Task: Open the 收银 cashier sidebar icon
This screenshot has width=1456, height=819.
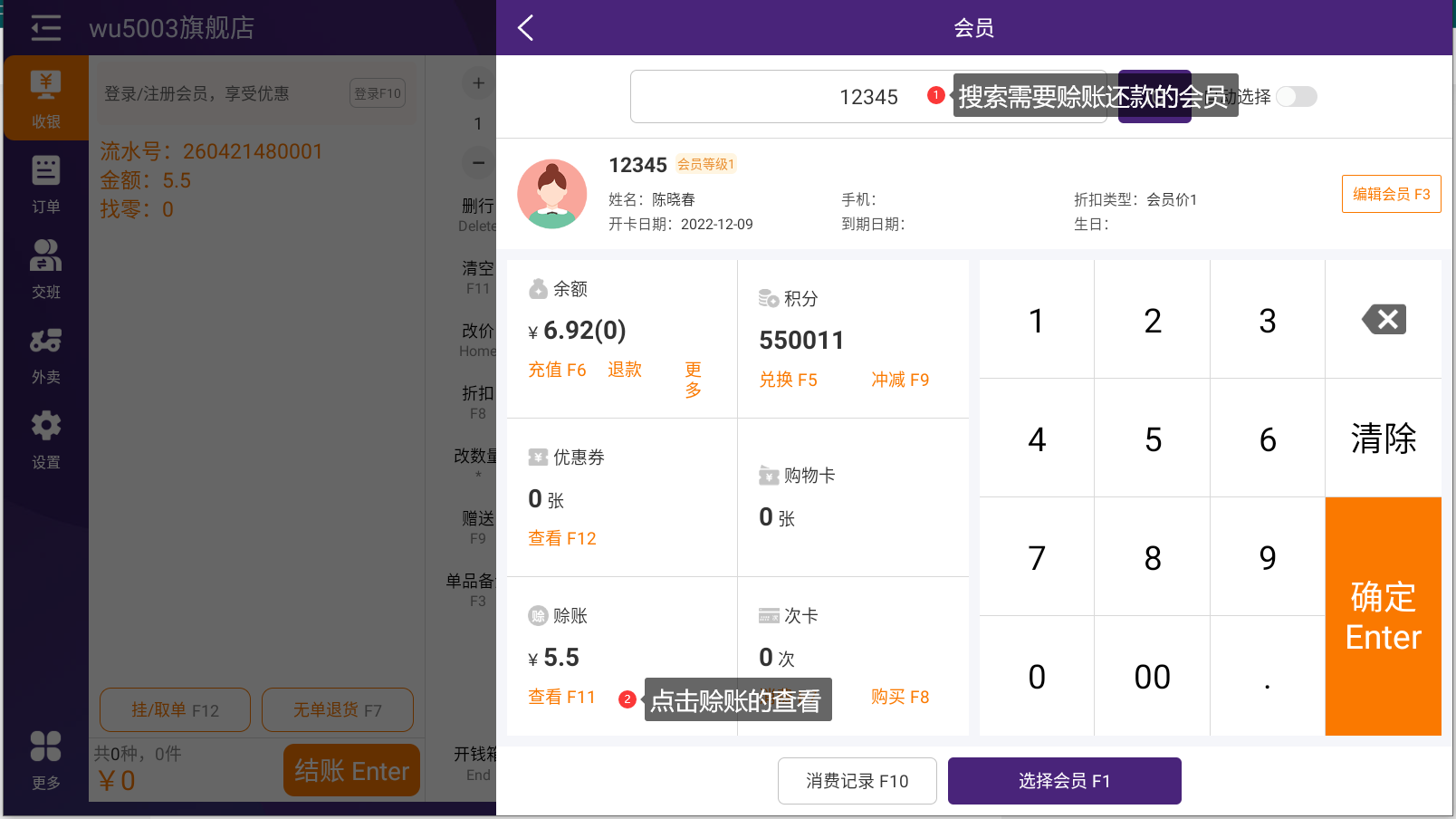Action: point(46,98)
